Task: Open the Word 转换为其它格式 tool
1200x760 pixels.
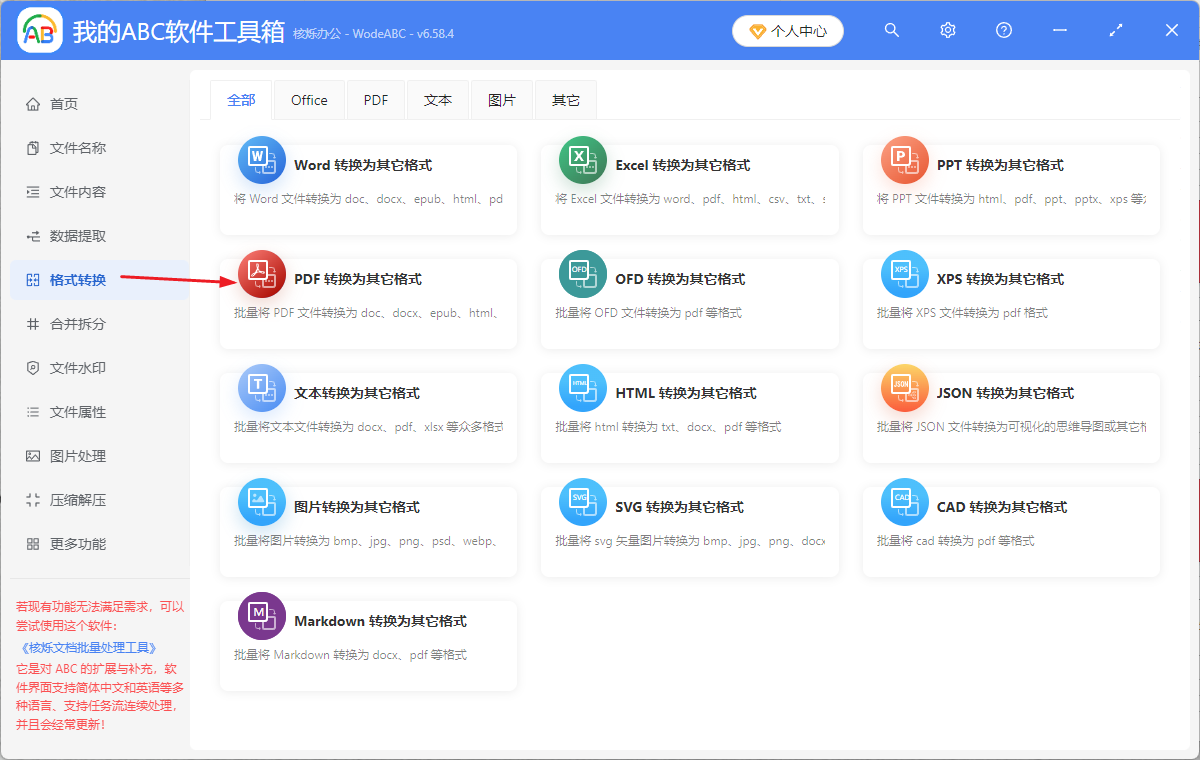Action: [262, 160]
